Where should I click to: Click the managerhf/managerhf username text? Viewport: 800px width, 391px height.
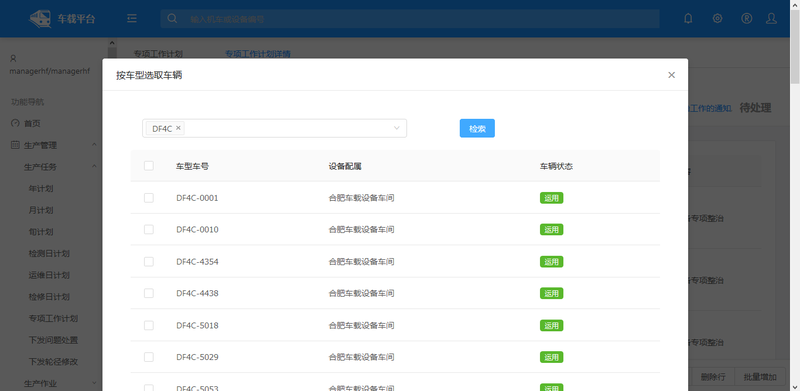pos(49,71)
